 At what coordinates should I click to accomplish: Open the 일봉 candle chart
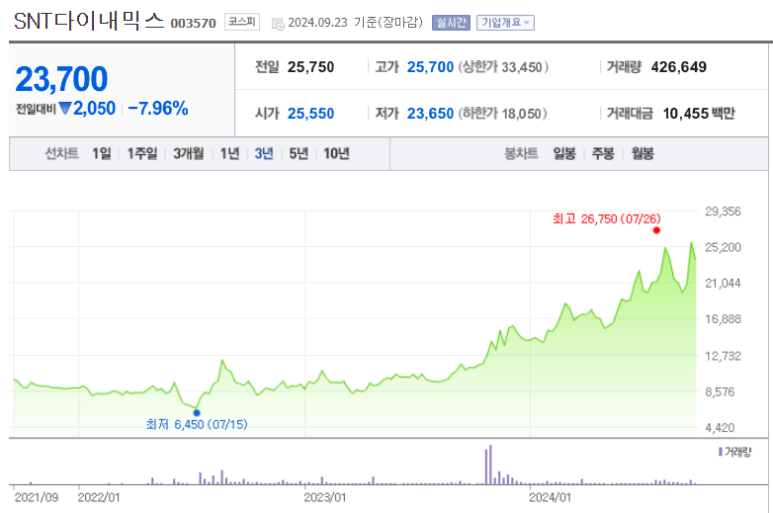coord(564,154)
